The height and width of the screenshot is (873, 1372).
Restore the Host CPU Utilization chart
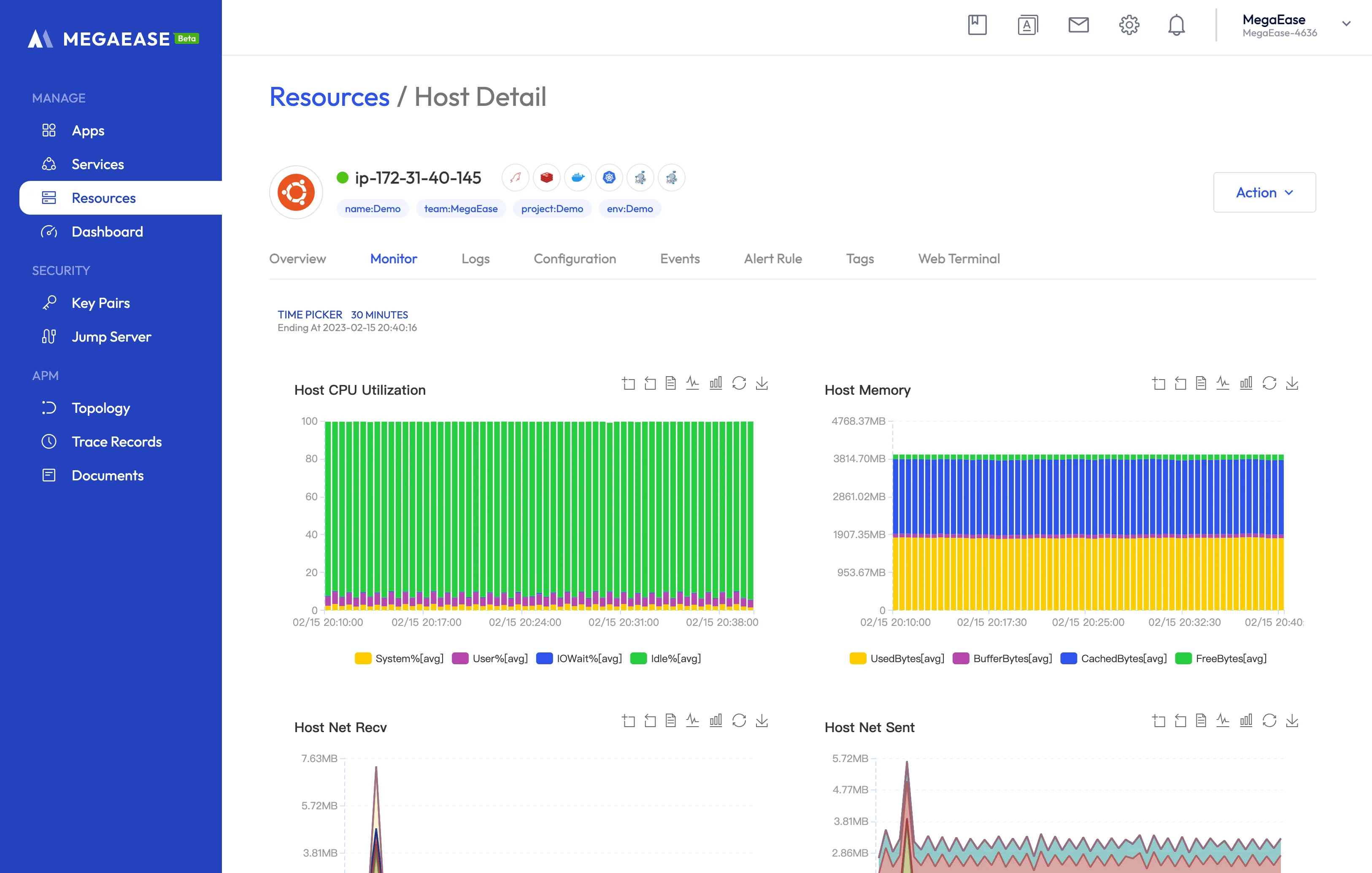point(739,383)
